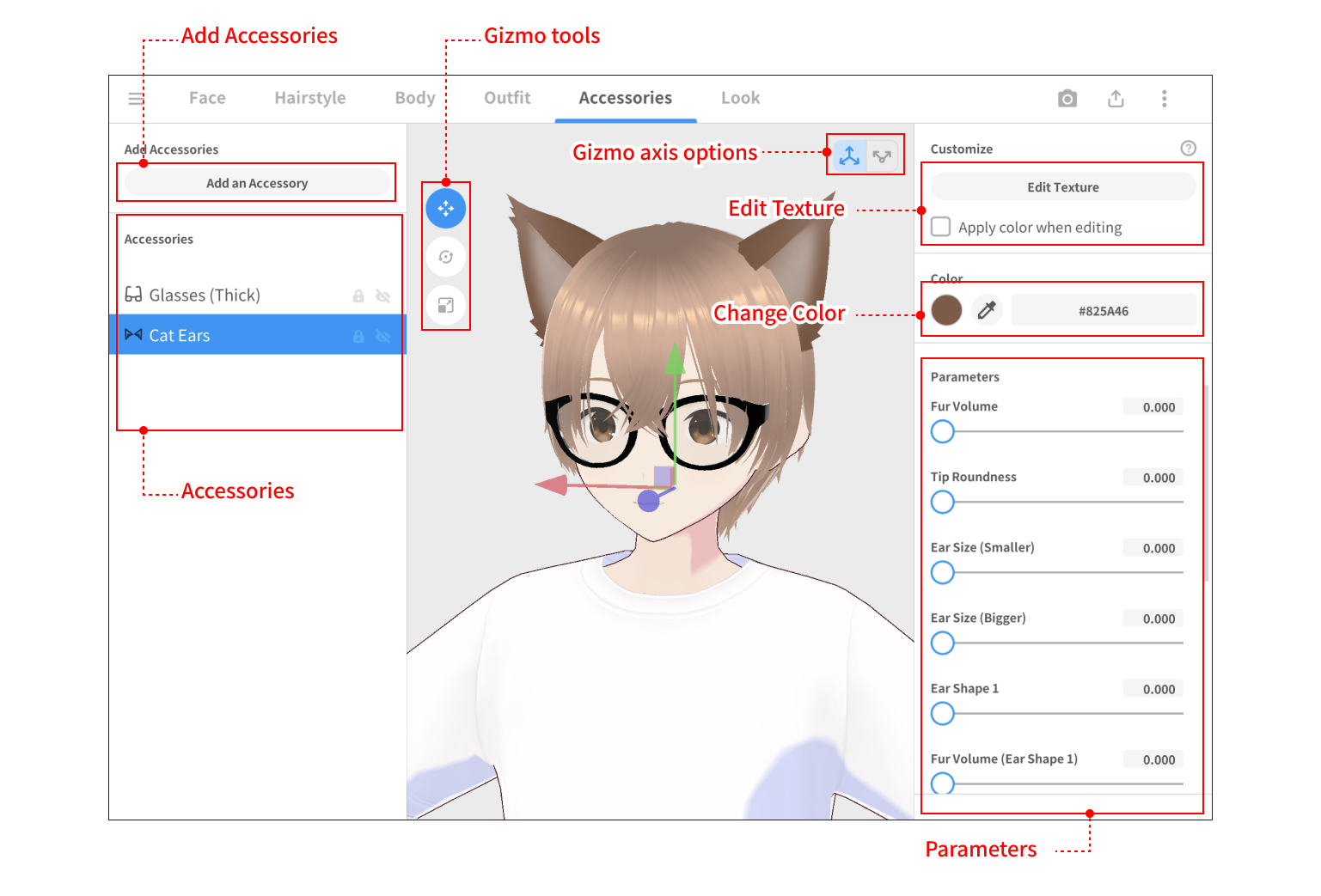
Task: Open the Outfit tab
Action: (x=507, y=98)
